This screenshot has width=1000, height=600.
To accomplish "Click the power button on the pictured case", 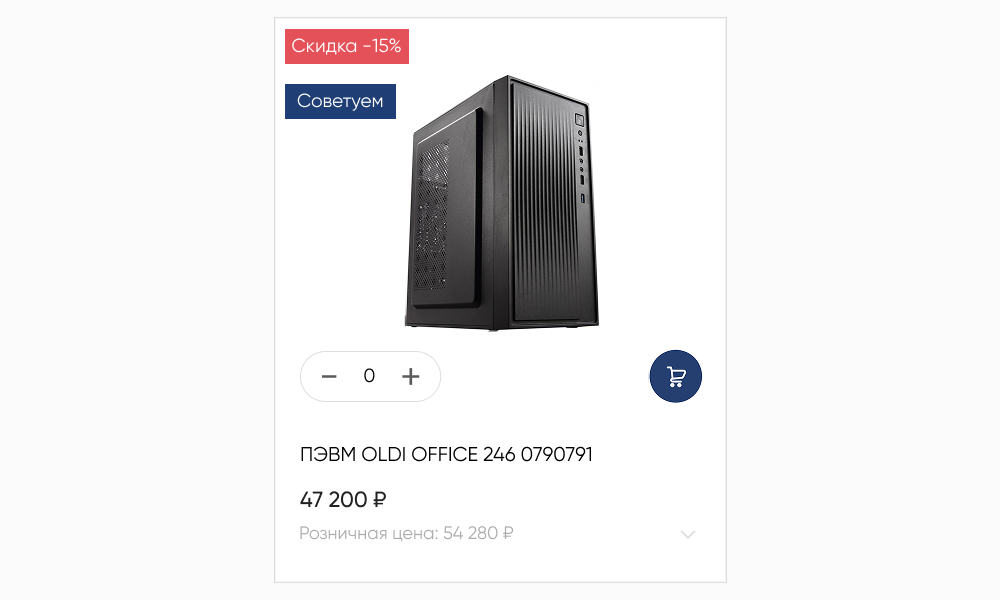I will click(580, 119).
